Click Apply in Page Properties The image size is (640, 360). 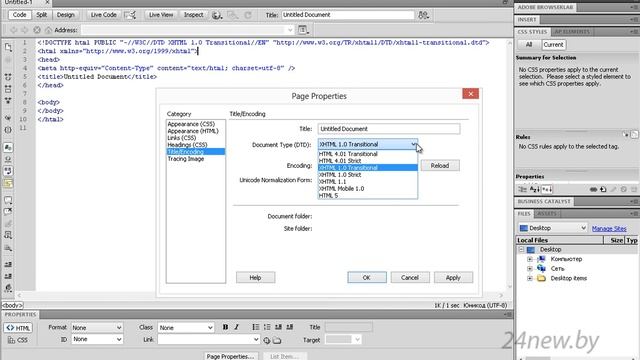[453, 278]
